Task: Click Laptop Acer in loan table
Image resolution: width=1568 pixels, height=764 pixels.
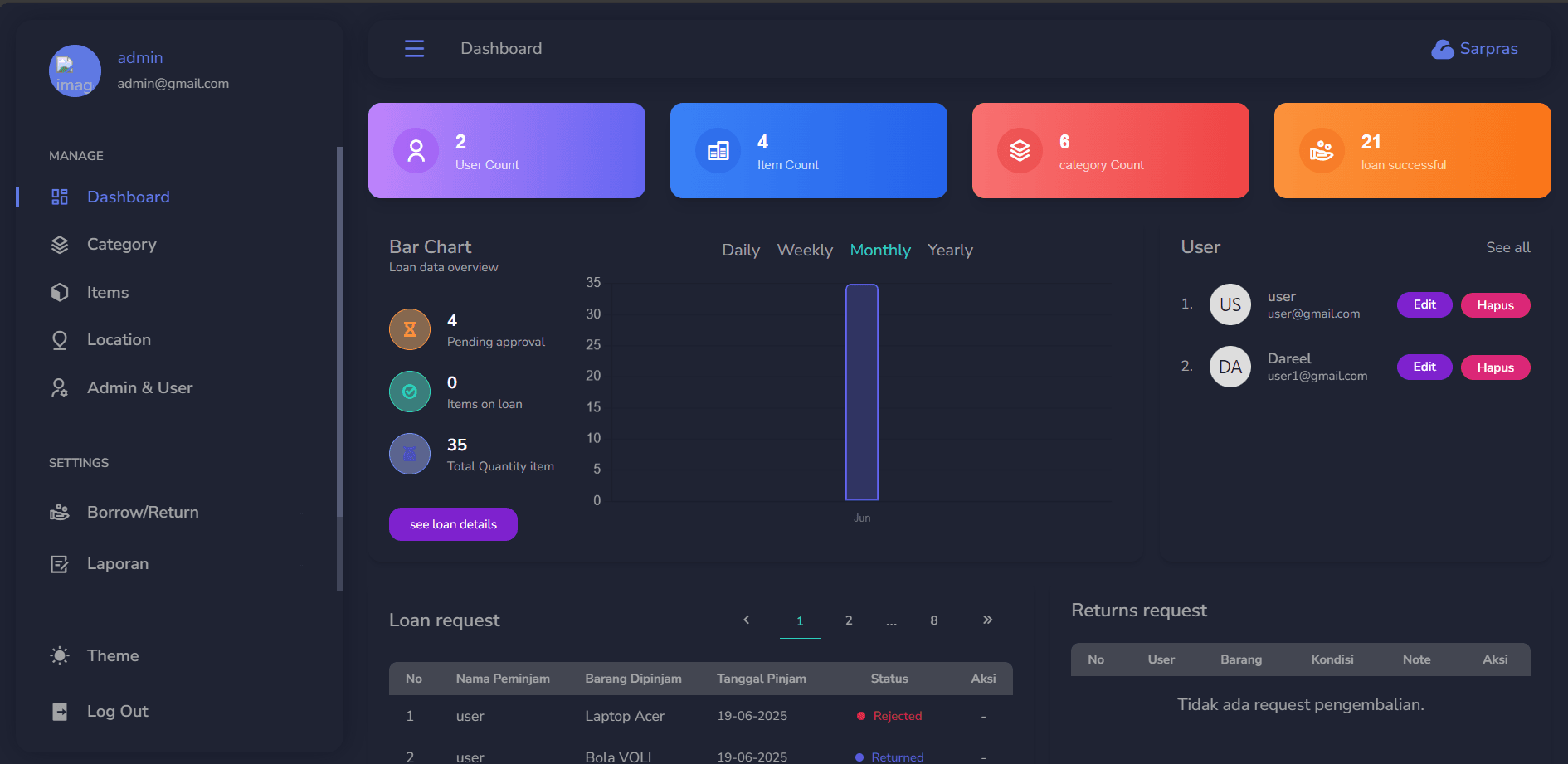Action: (625, 716)
